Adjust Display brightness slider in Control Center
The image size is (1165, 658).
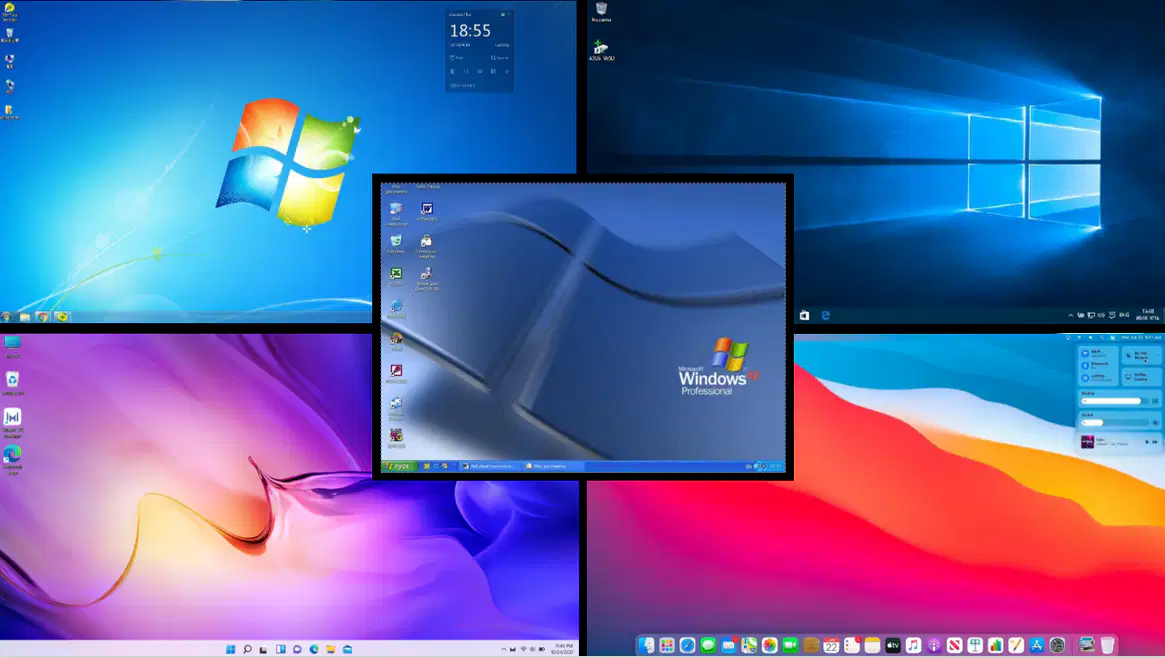coord(1114,401)
